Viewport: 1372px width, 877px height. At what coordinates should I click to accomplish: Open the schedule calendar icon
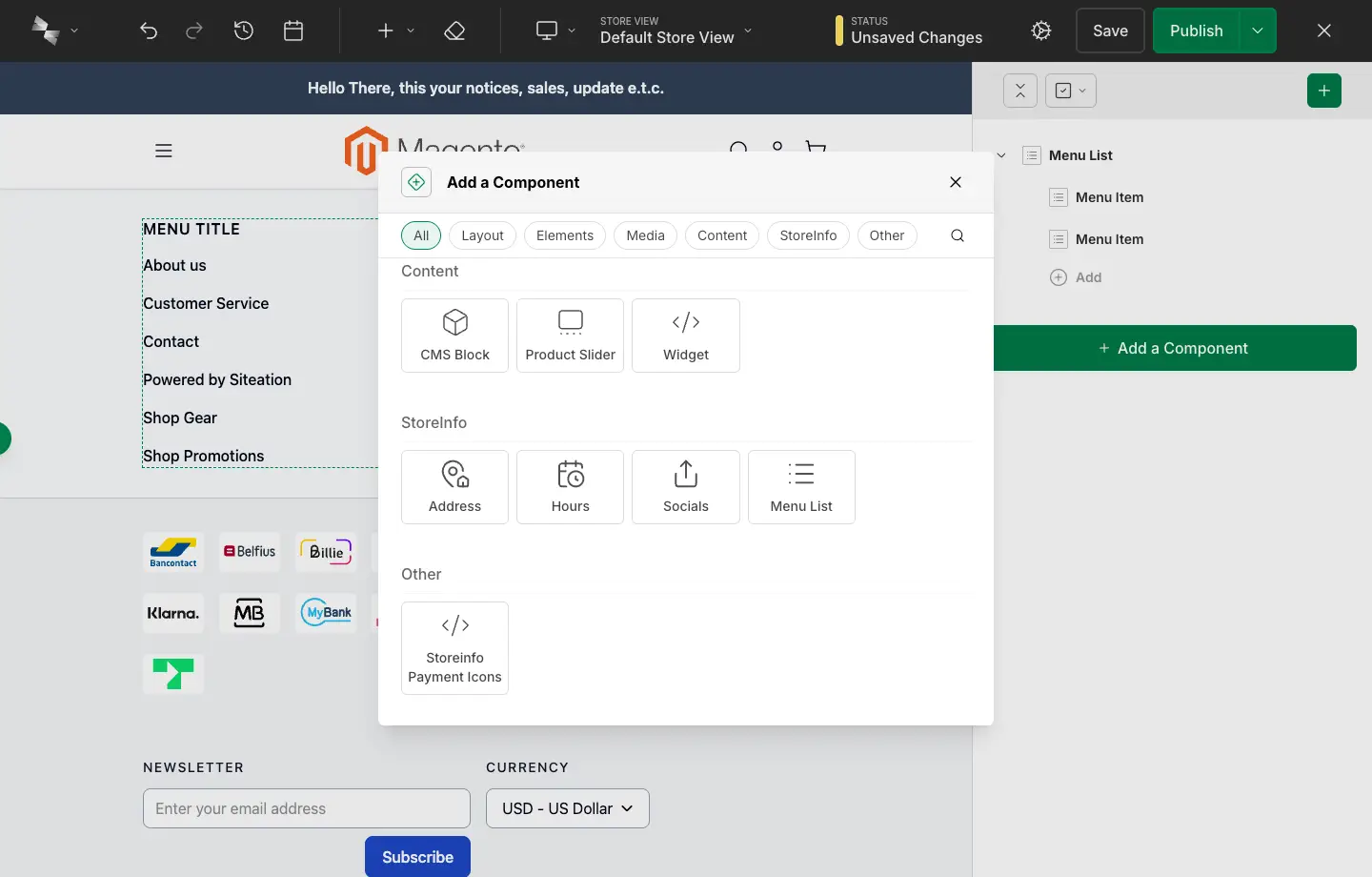293,31
